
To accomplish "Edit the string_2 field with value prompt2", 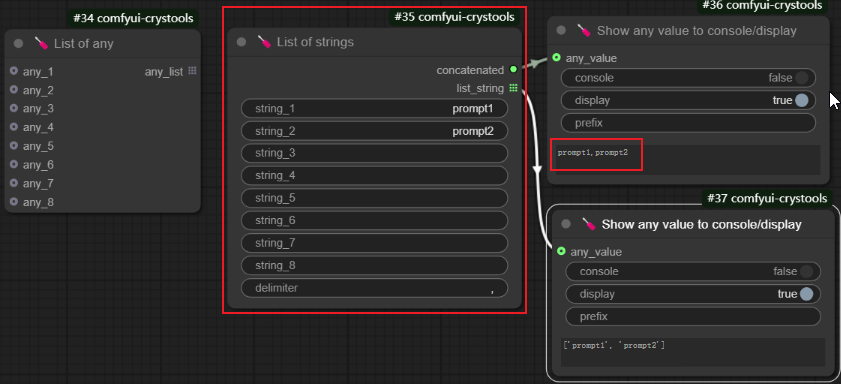I will pos(374,131).
